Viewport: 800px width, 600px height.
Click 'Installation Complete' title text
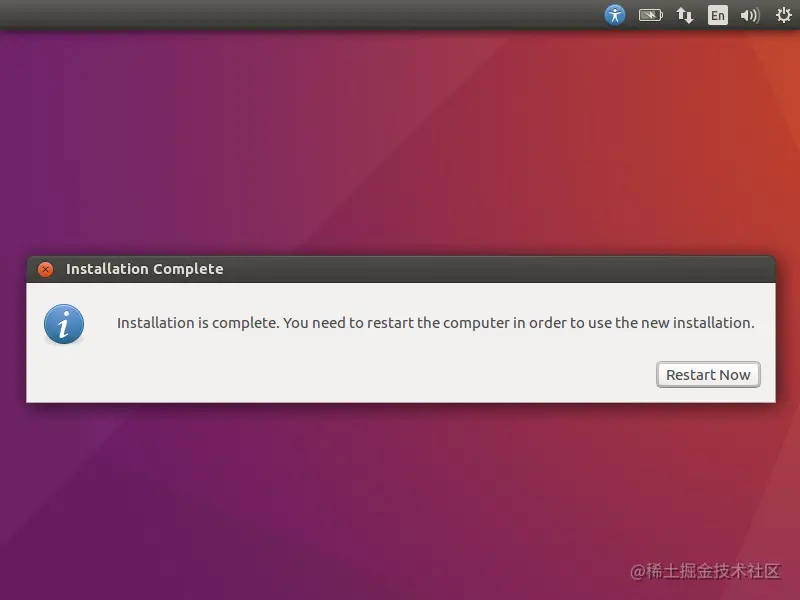pyautogui.click(x=144, y=269)
